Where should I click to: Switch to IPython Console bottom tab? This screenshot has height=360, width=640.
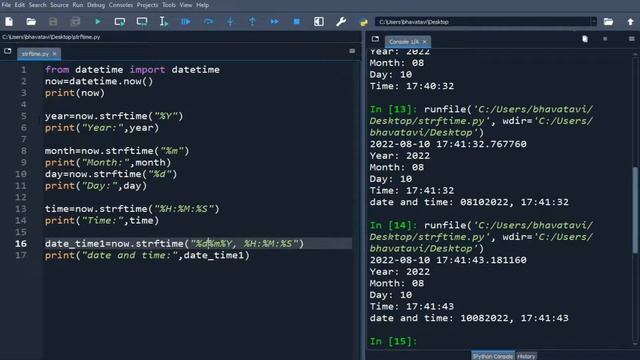(493, 356)
